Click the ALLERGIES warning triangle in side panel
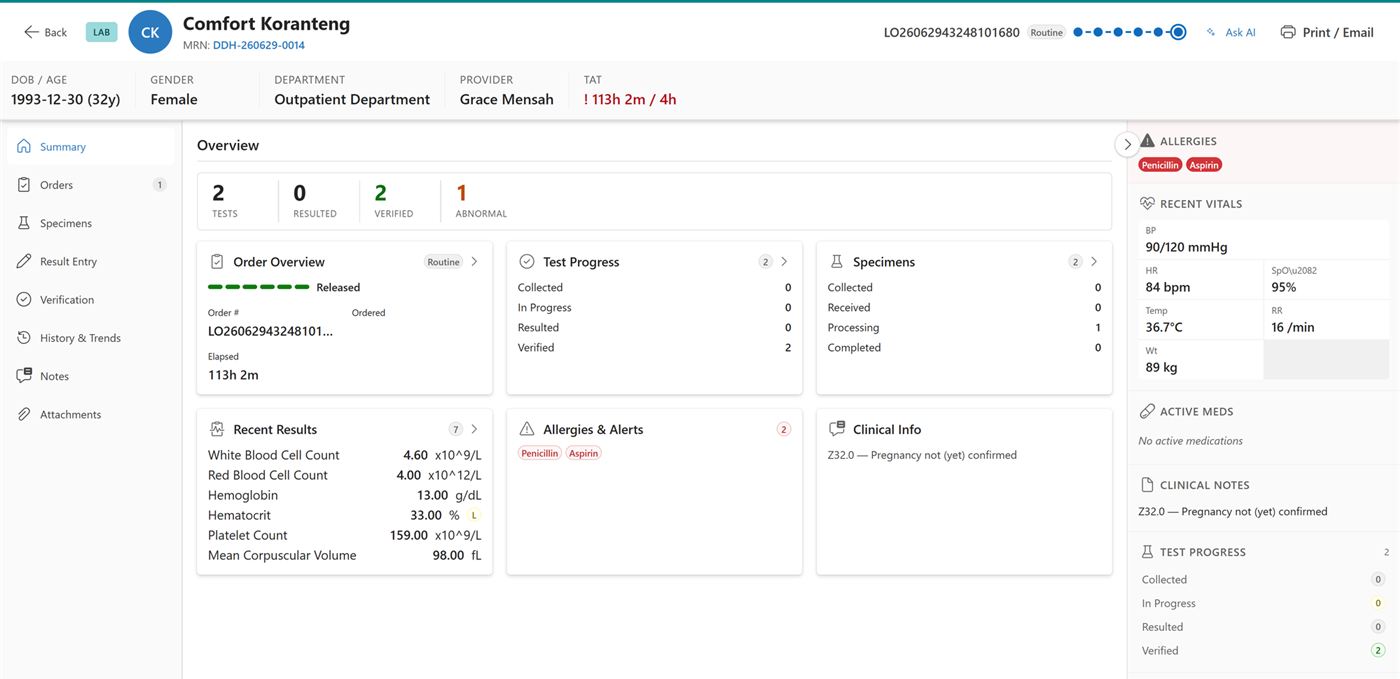 [1147, 141]
